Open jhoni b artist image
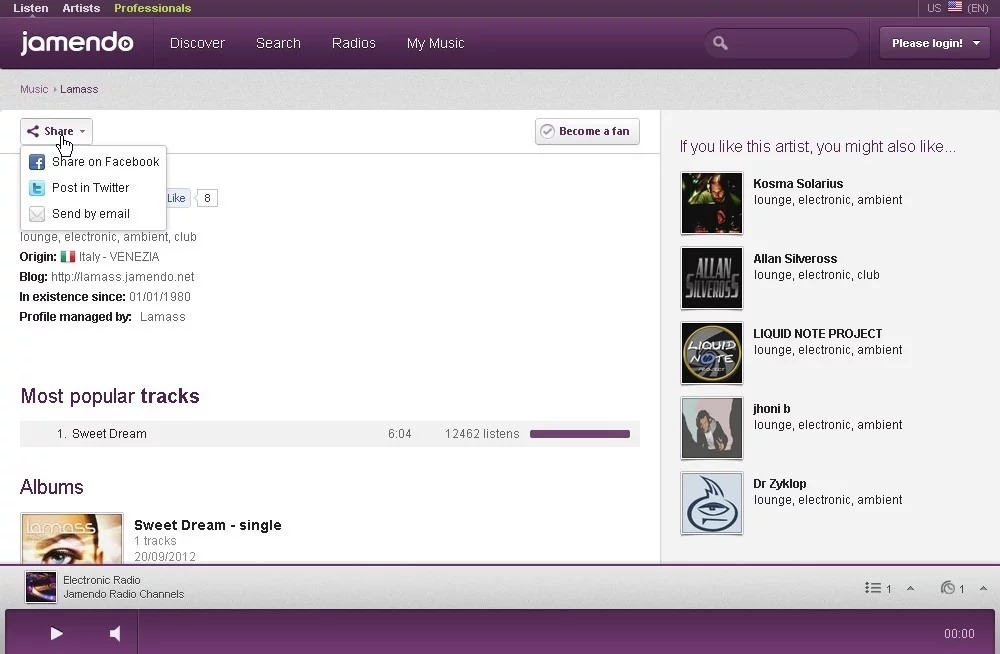 click(x=712, y=428)
